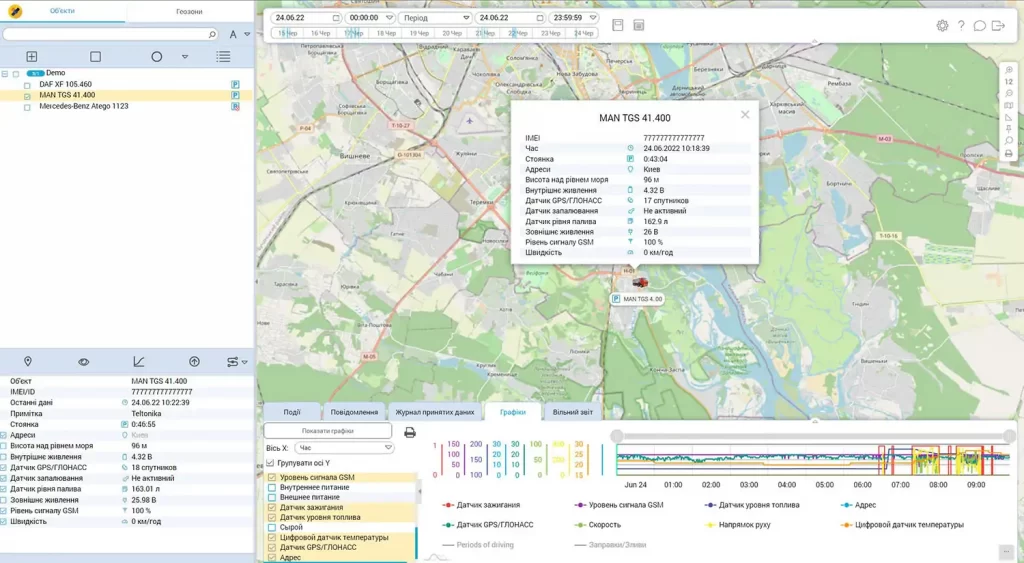Click the start date field 24.06.22
This screenshot has height=563, width=1024.
click(307, 18)
